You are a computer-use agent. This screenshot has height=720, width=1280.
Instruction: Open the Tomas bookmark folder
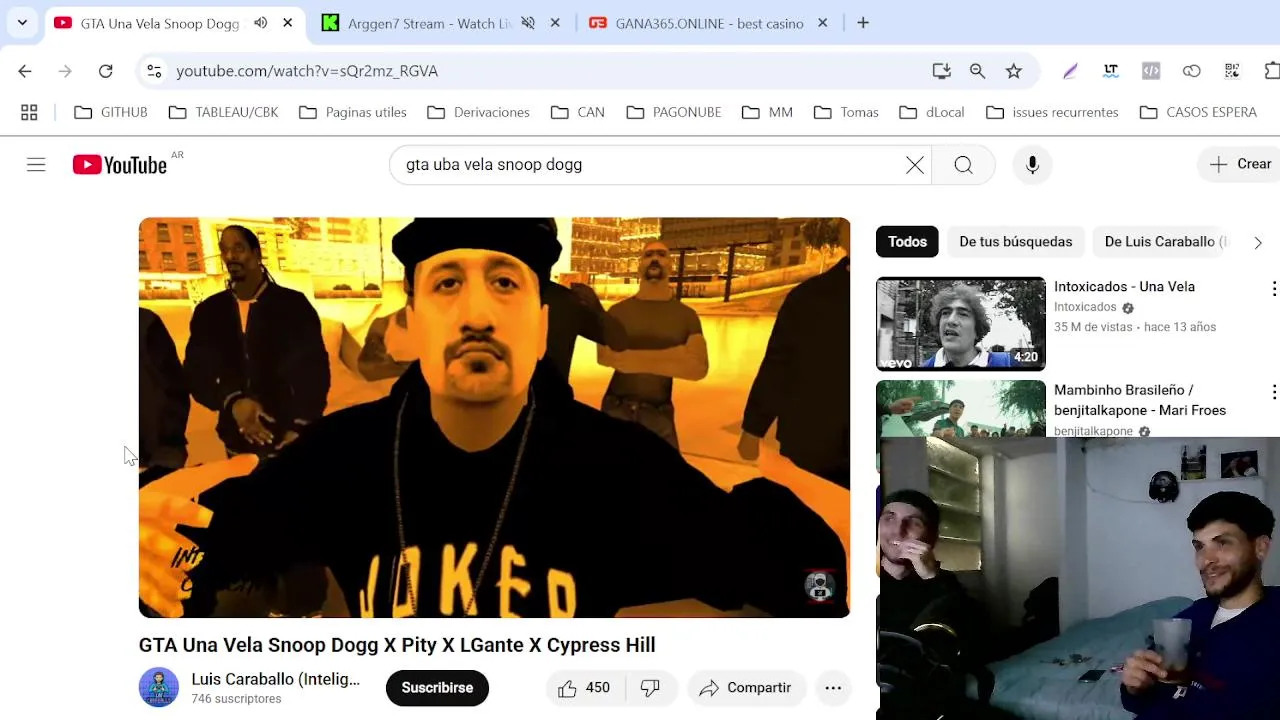[x=847, y=112]
